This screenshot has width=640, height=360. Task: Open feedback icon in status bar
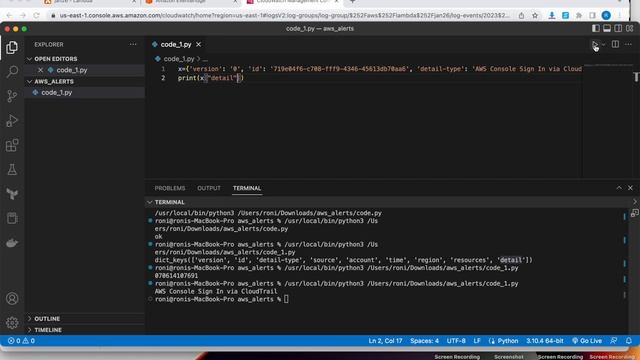click(613, 341)
